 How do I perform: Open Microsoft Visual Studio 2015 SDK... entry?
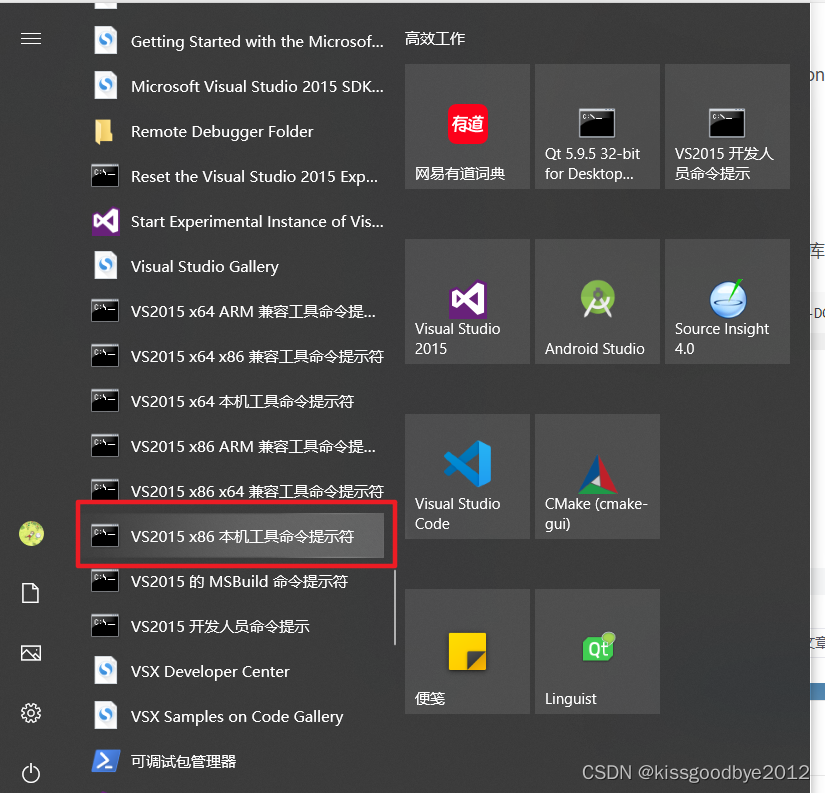[237, 86]
